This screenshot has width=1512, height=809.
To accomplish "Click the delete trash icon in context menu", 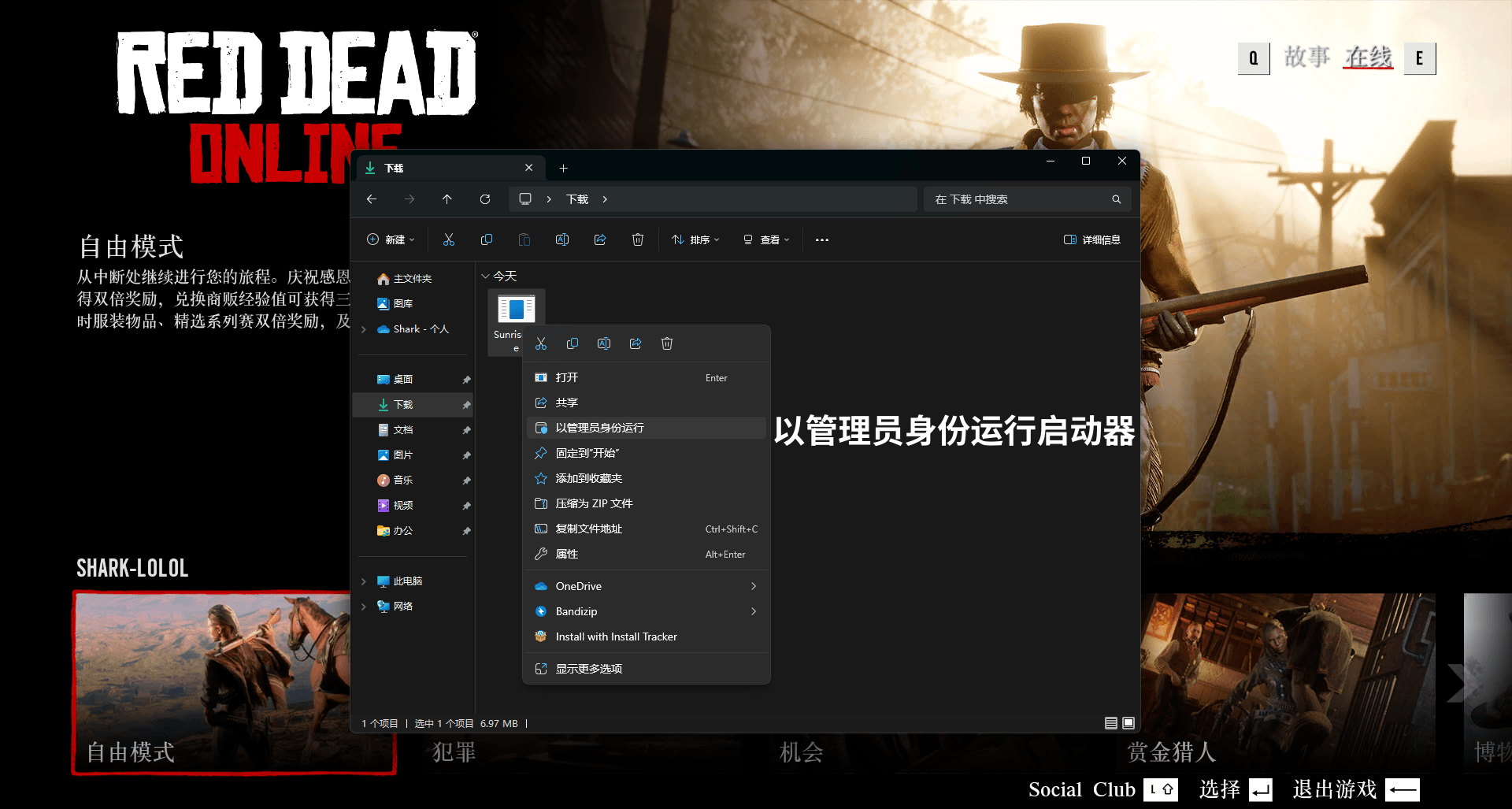I will coord(667,343).
